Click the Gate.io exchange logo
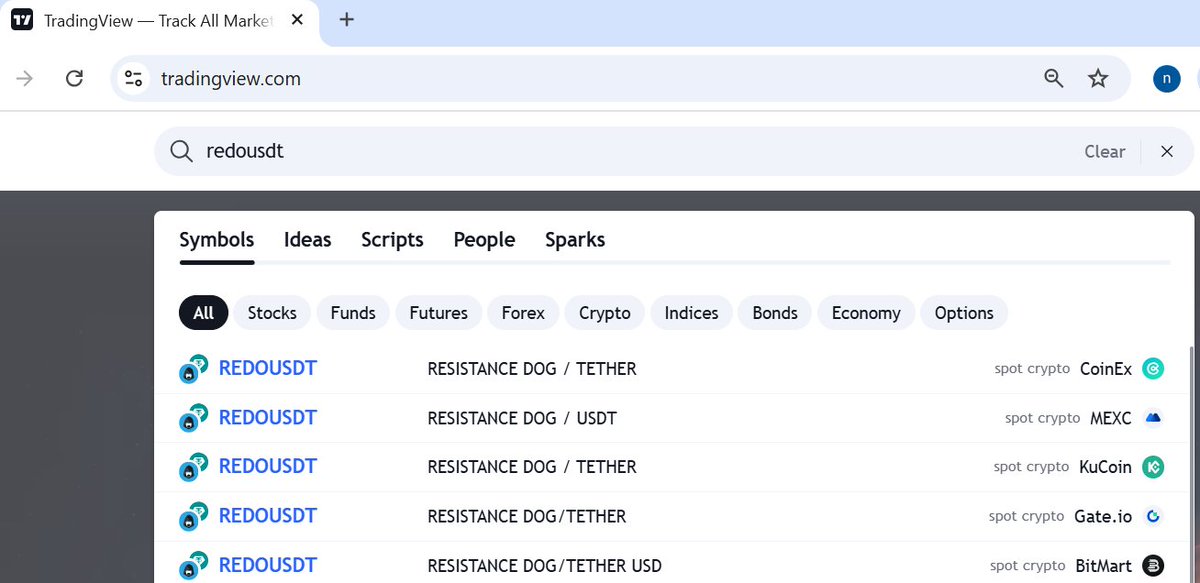The image size is (1200, 583). (1152, 516)
